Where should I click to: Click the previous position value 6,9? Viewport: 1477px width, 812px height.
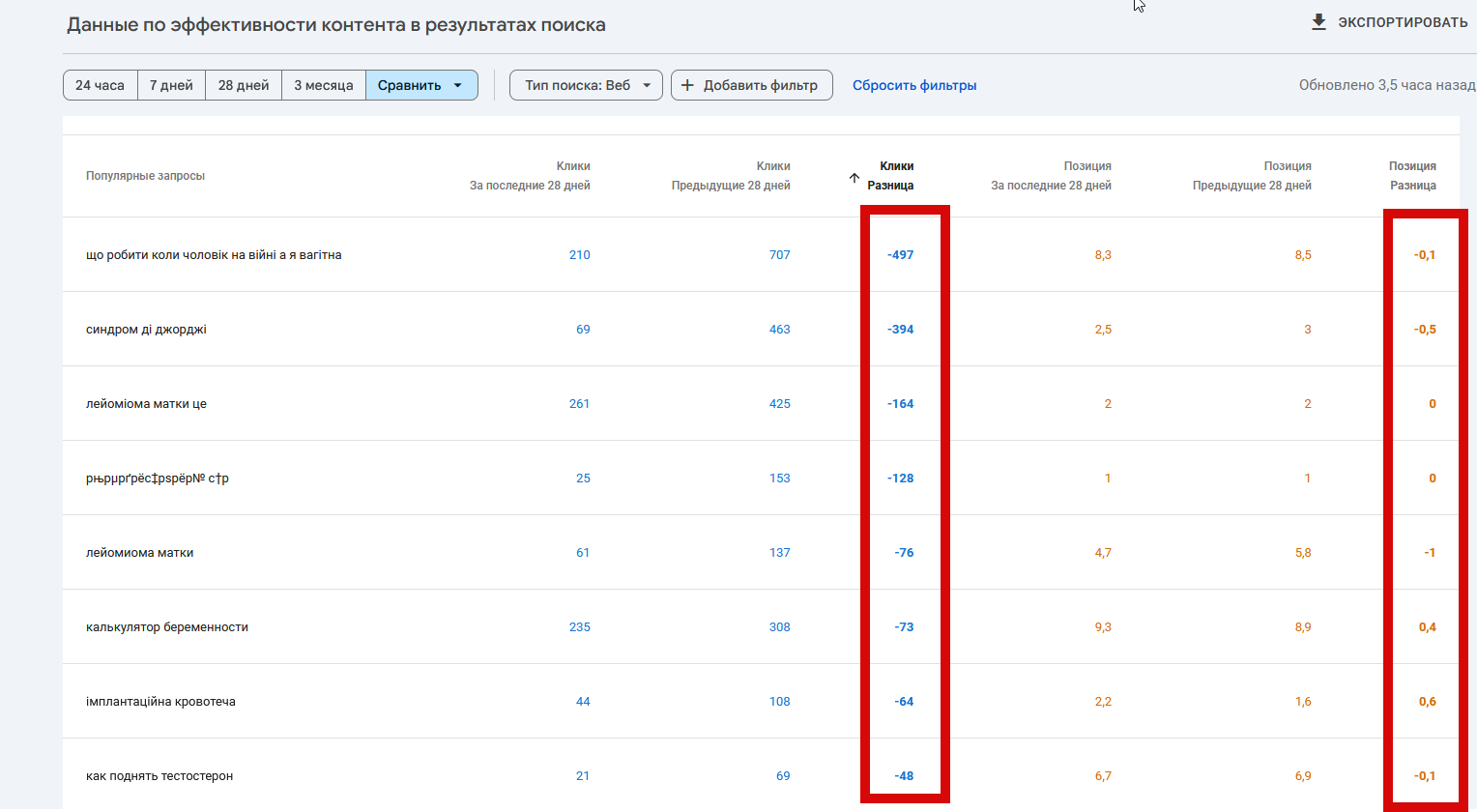click(x=1303, y=776)
